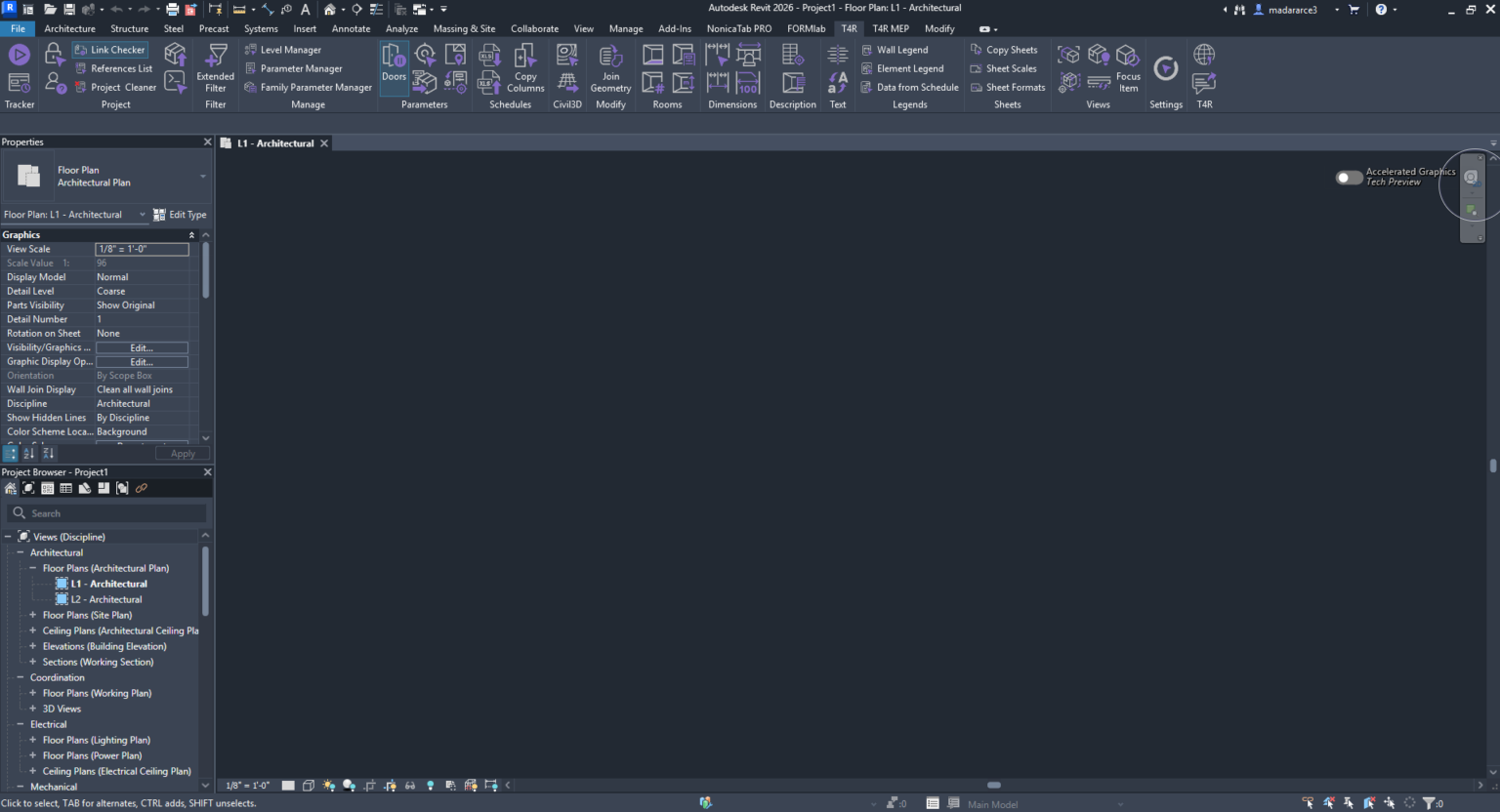Click Reveal Hidden Elements light bulb
This screenshot has width=1500, height=812.
click(x=430, y=785)
